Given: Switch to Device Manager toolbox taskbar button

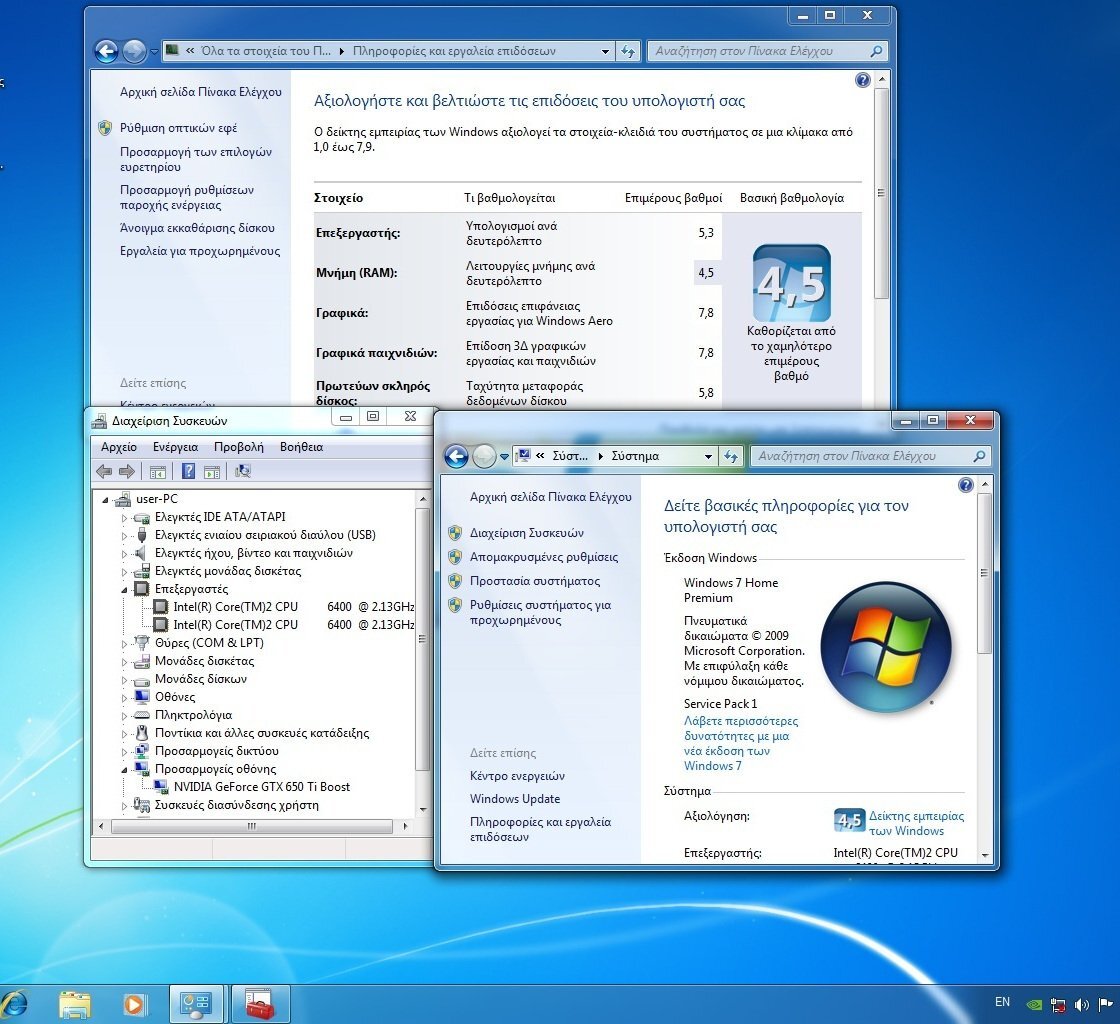Looking at the screenshot, I should click(261, 1004).
